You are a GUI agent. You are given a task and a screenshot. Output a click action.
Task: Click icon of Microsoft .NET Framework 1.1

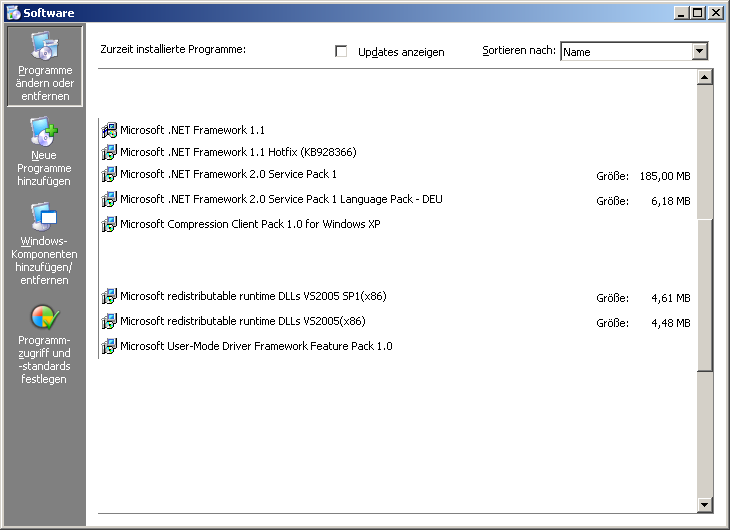tap(109, 130)
